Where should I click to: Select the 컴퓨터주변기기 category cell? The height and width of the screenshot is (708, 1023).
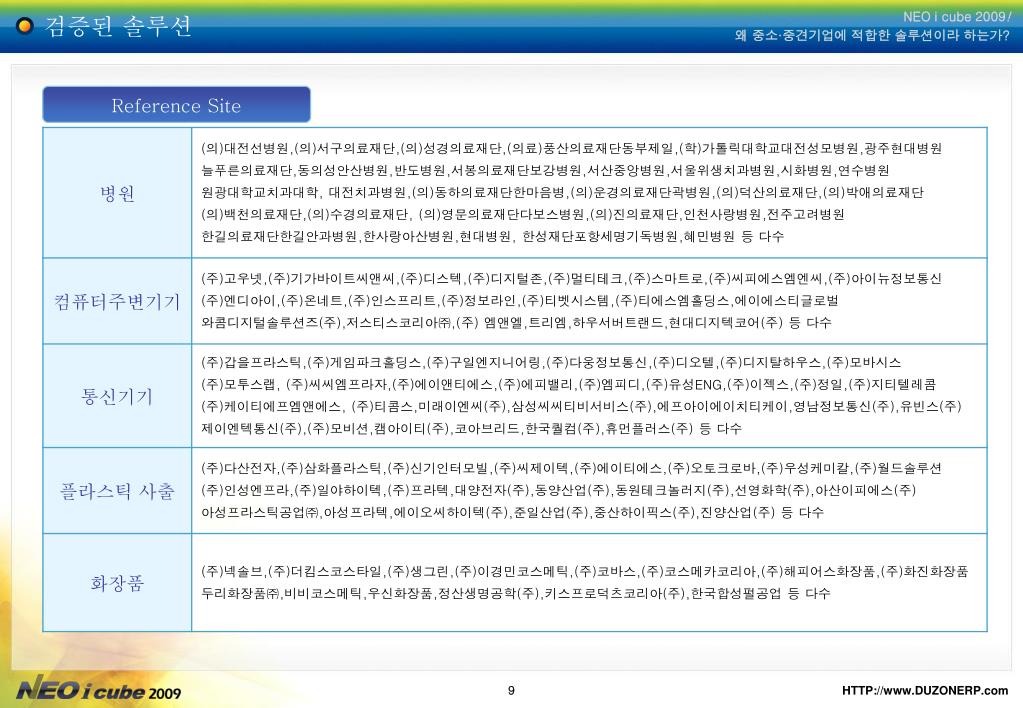tap(117, 301)
